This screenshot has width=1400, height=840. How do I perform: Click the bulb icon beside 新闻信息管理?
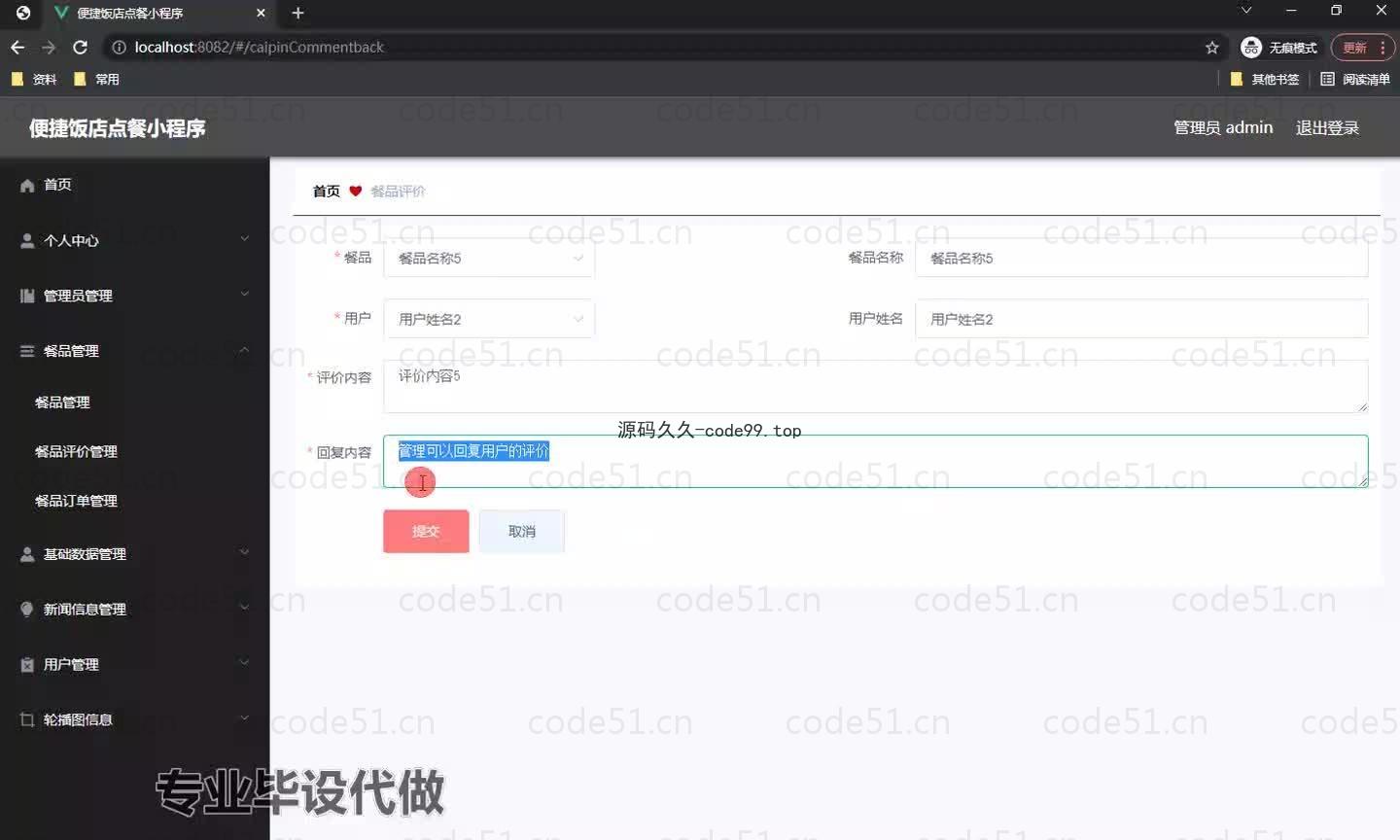point(27,610)
